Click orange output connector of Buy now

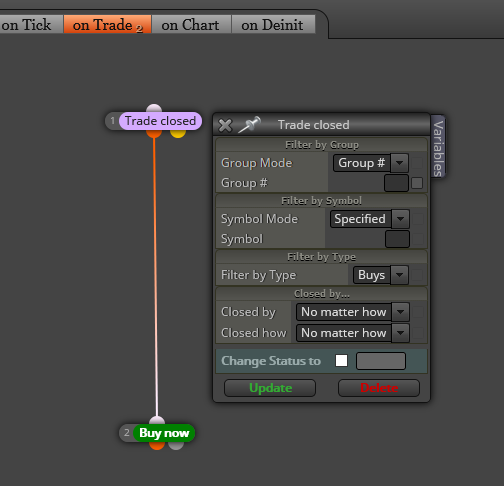157,445
